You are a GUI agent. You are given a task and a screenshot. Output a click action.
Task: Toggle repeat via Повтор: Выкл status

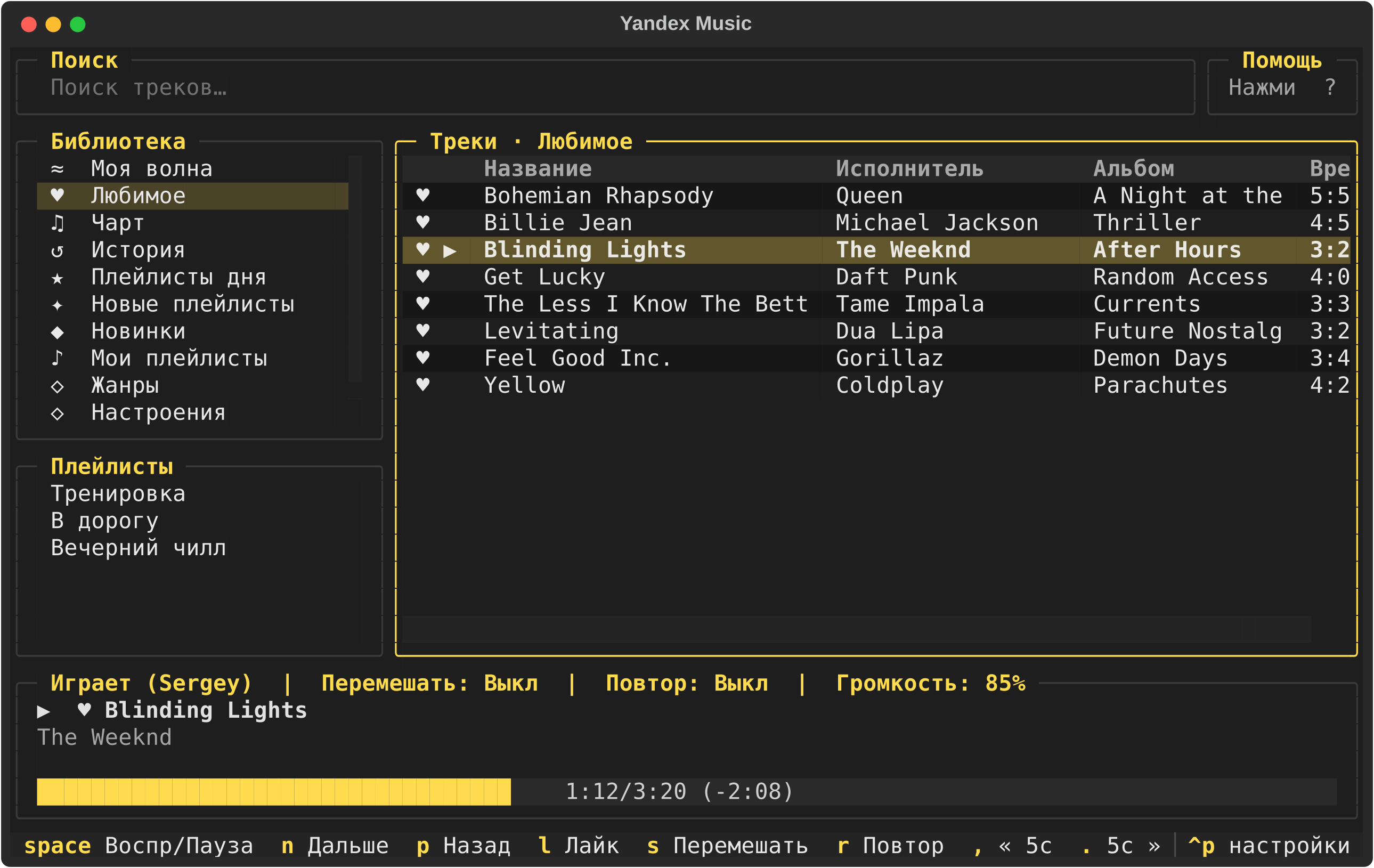point(687,683)
